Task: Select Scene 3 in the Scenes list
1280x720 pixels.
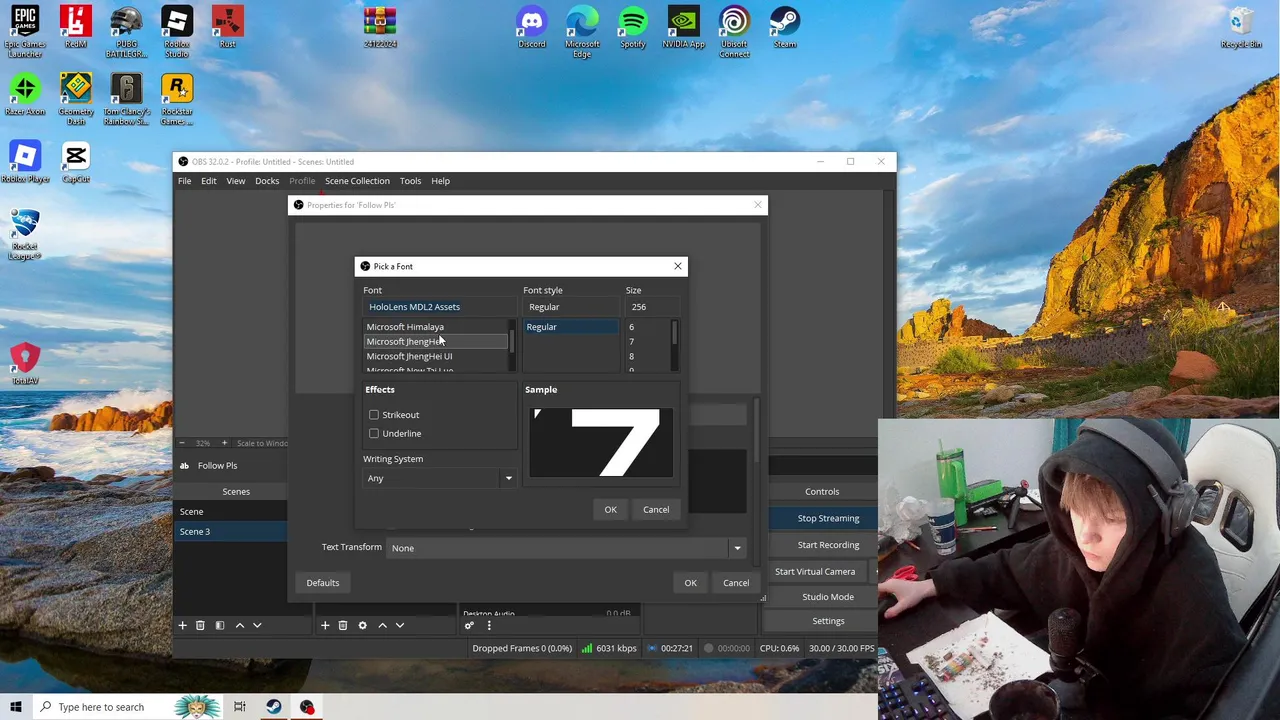Action: click(x=231, y=532)
